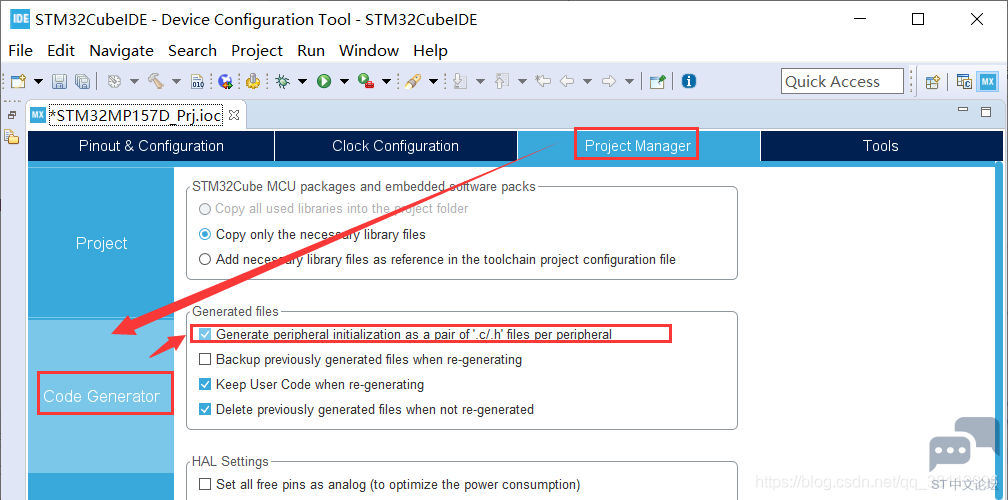The width and height of the screenshot is (1008, 500).
Task: Open the Search menu
Action: 192,51
